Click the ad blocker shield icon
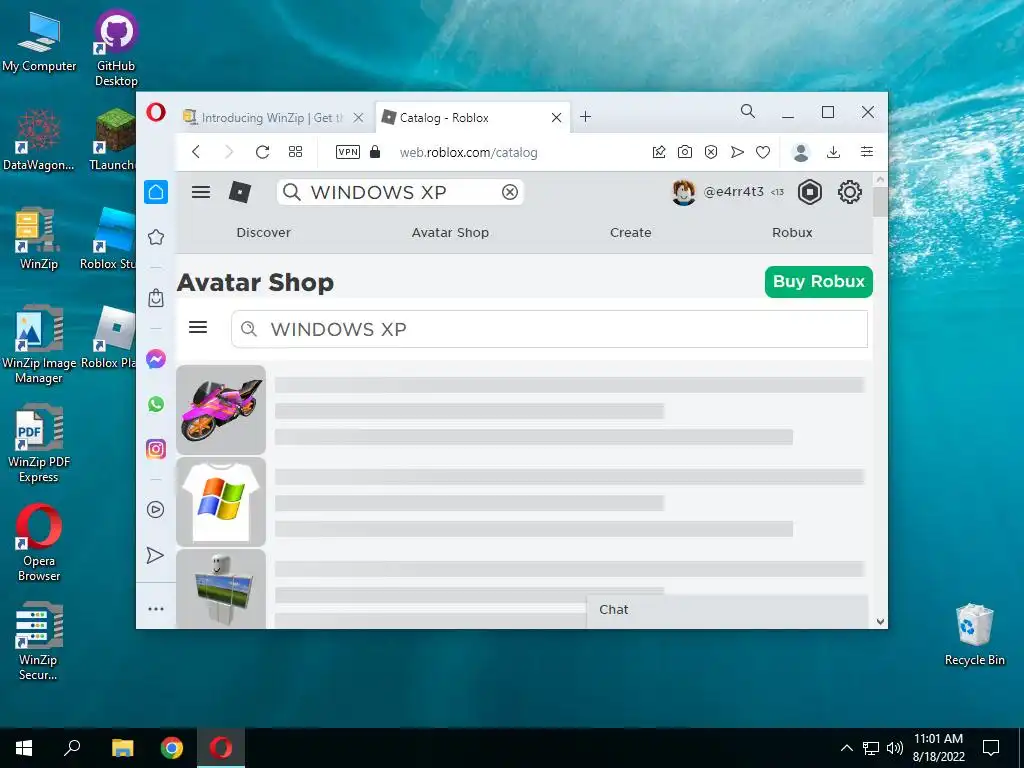This screenshot has height=768, width=1024. coord(711,152)
